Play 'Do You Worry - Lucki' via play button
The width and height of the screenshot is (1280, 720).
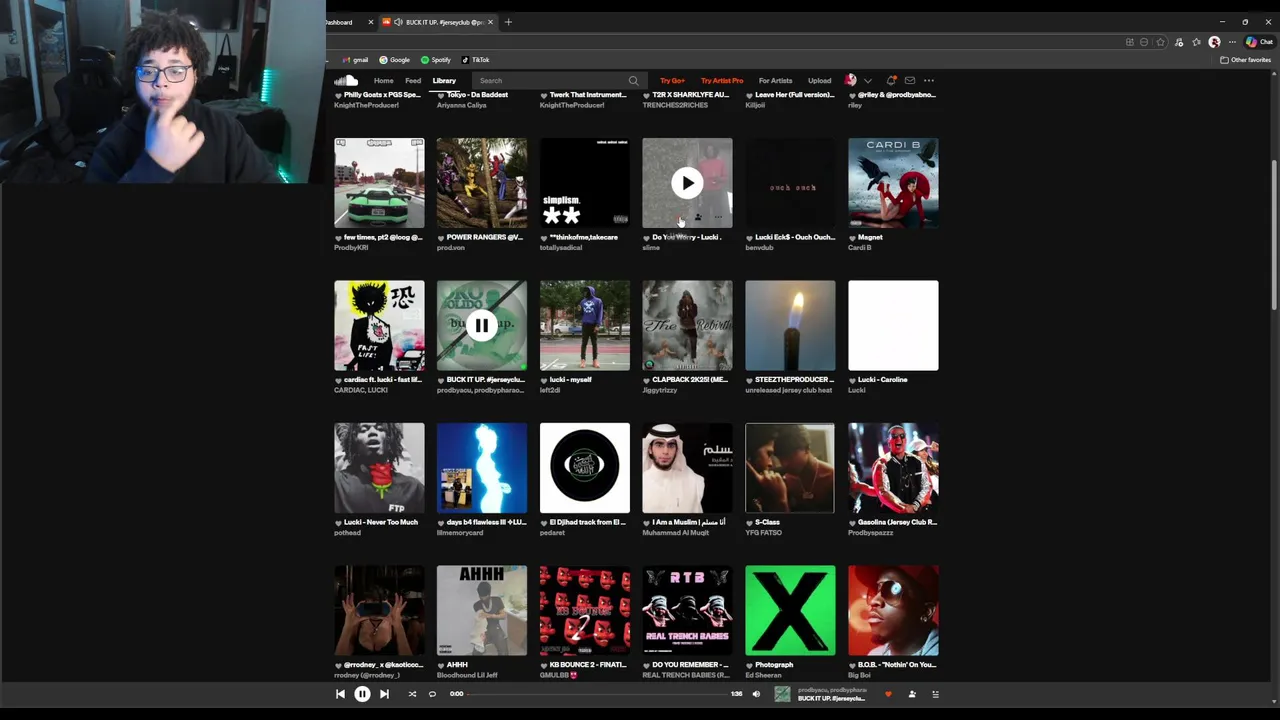click(687, 183)
